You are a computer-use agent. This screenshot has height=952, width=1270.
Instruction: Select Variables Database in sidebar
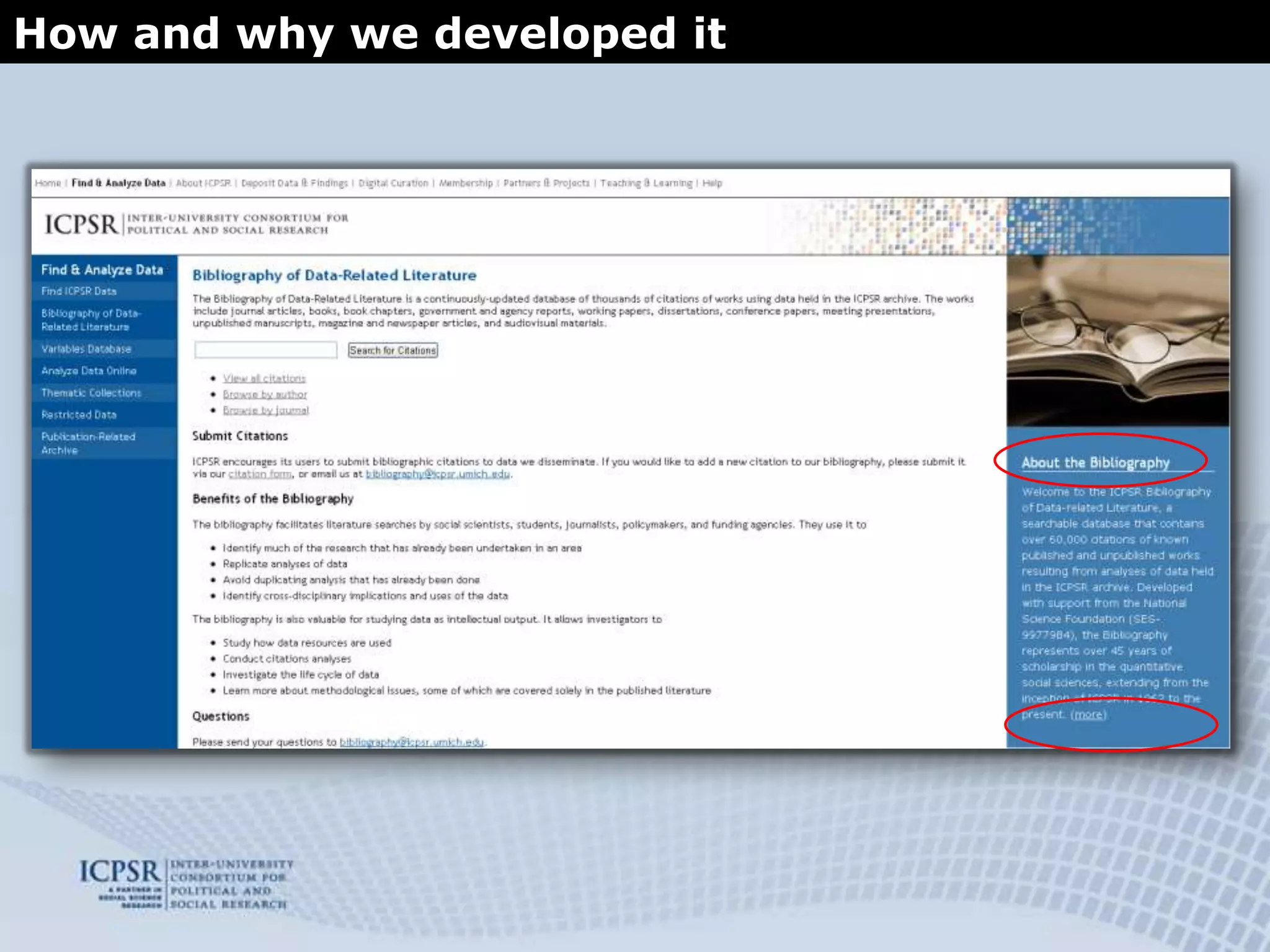coord(86,349)
